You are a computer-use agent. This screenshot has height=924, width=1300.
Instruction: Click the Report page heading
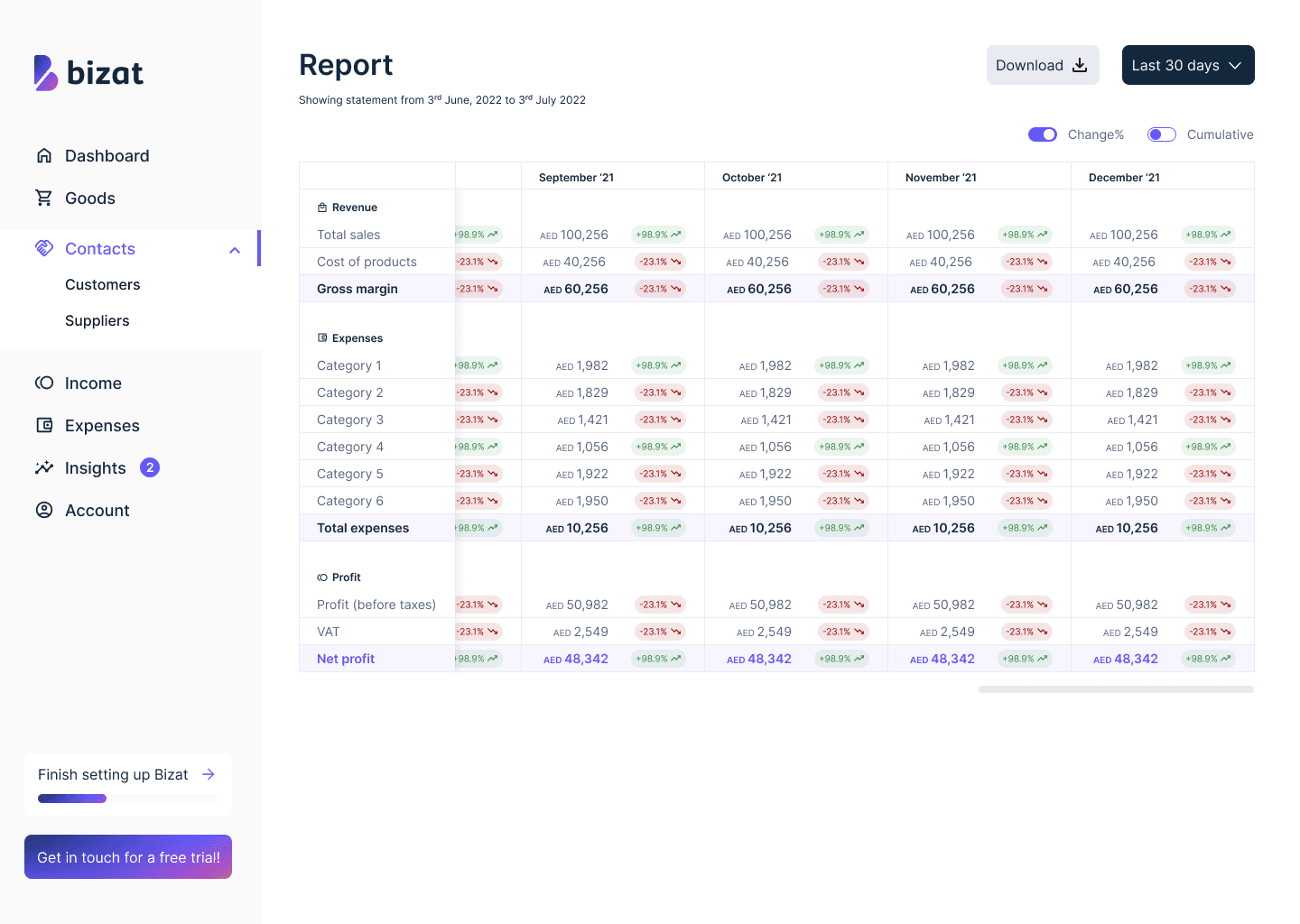[x=346, y=65]
